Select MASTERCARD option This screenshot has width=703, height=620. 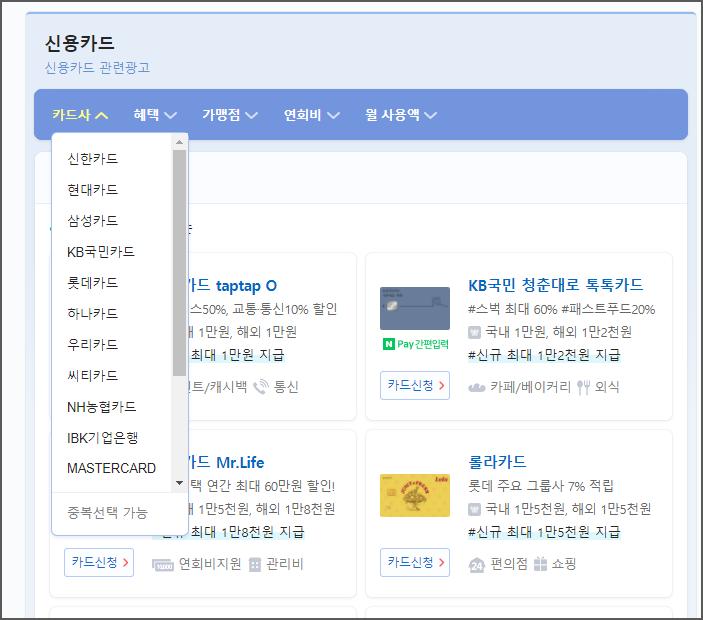(x=111, y=468)
